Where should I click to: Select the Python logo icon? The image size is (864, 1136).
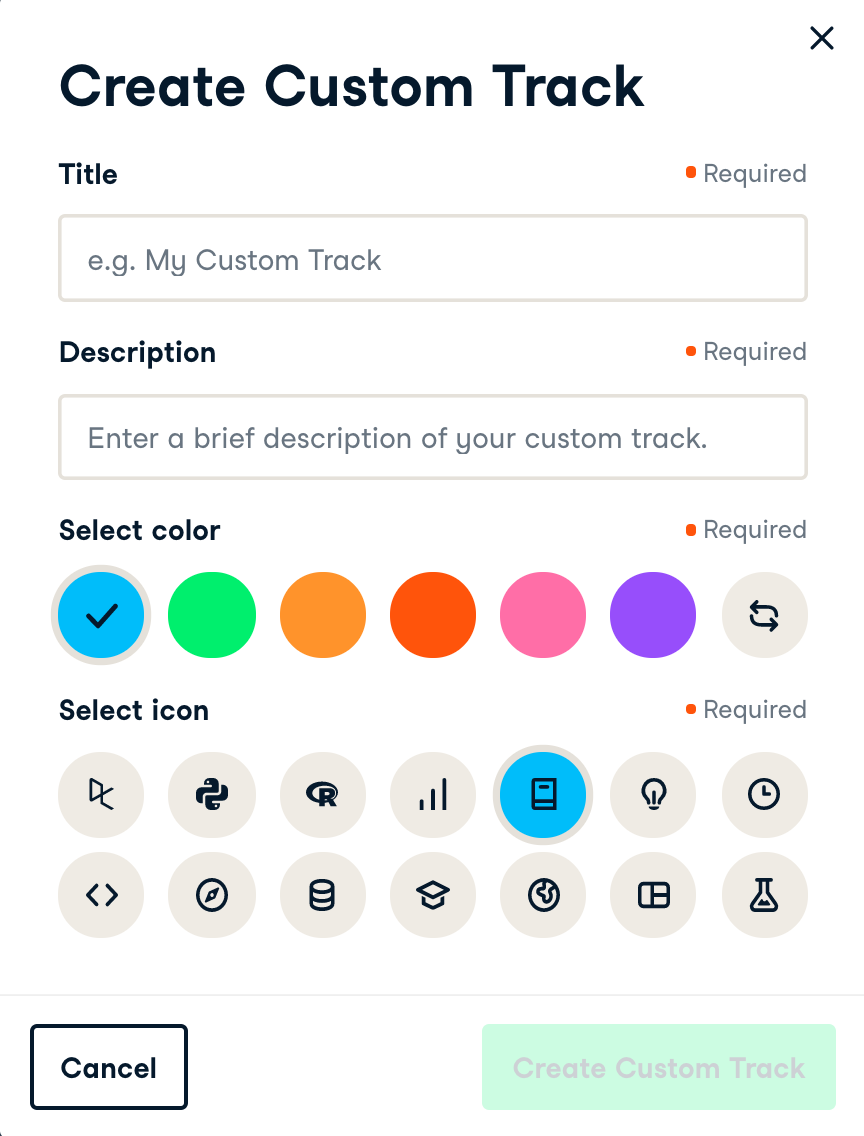pyautogui.click(x=212, y=795)
